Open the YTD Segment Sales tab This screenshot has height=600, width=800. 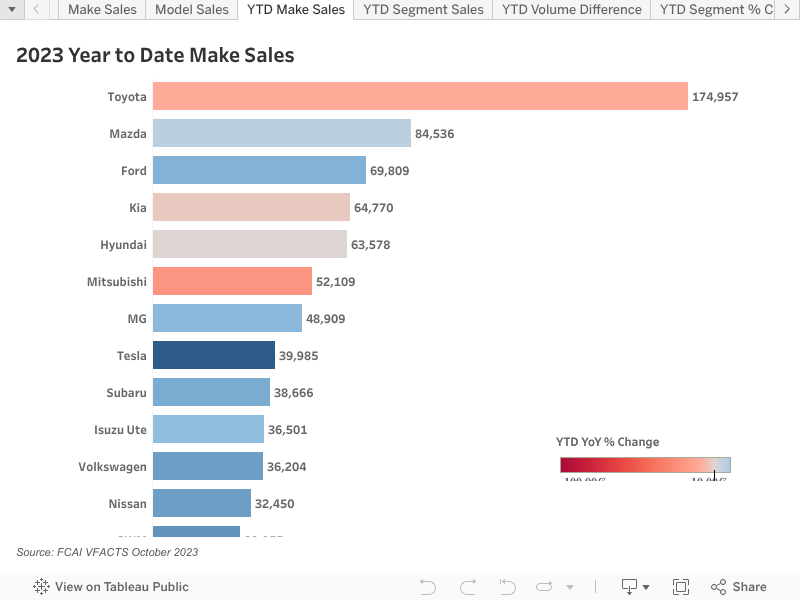tap(423, 9)
